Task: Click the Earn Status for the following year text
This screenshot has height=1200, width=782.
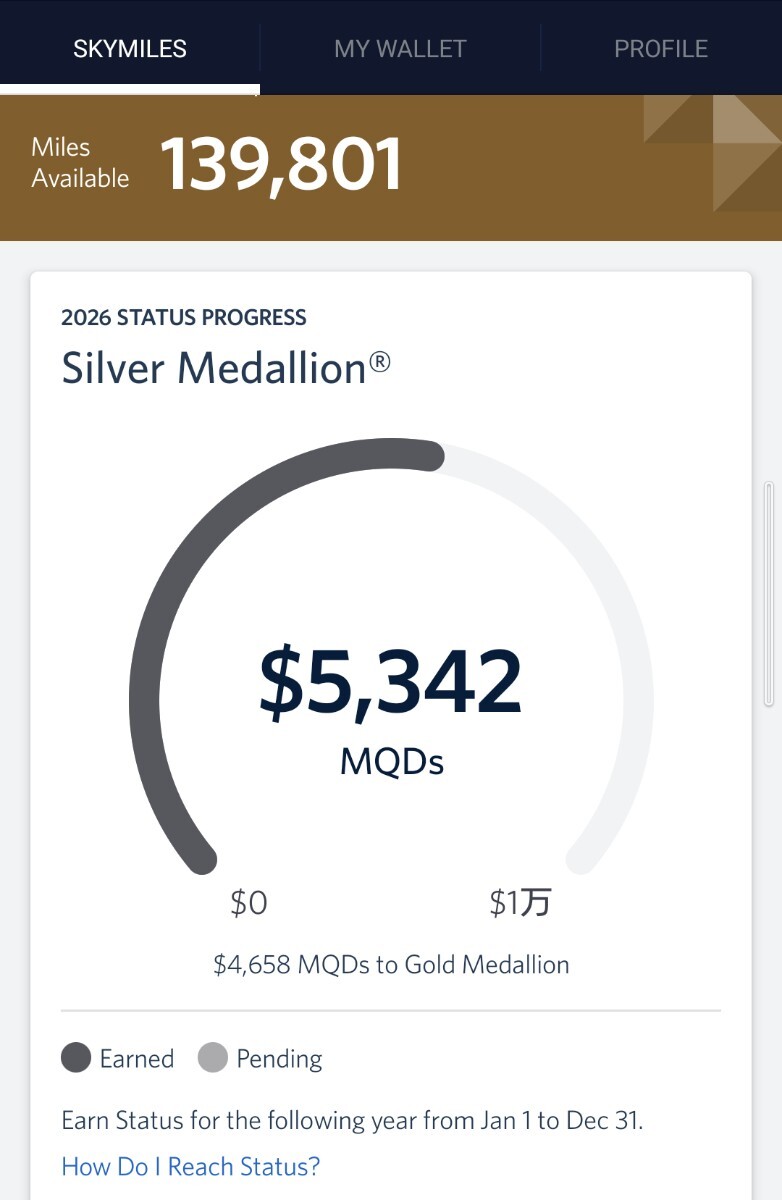Action: pos(352,1120)
